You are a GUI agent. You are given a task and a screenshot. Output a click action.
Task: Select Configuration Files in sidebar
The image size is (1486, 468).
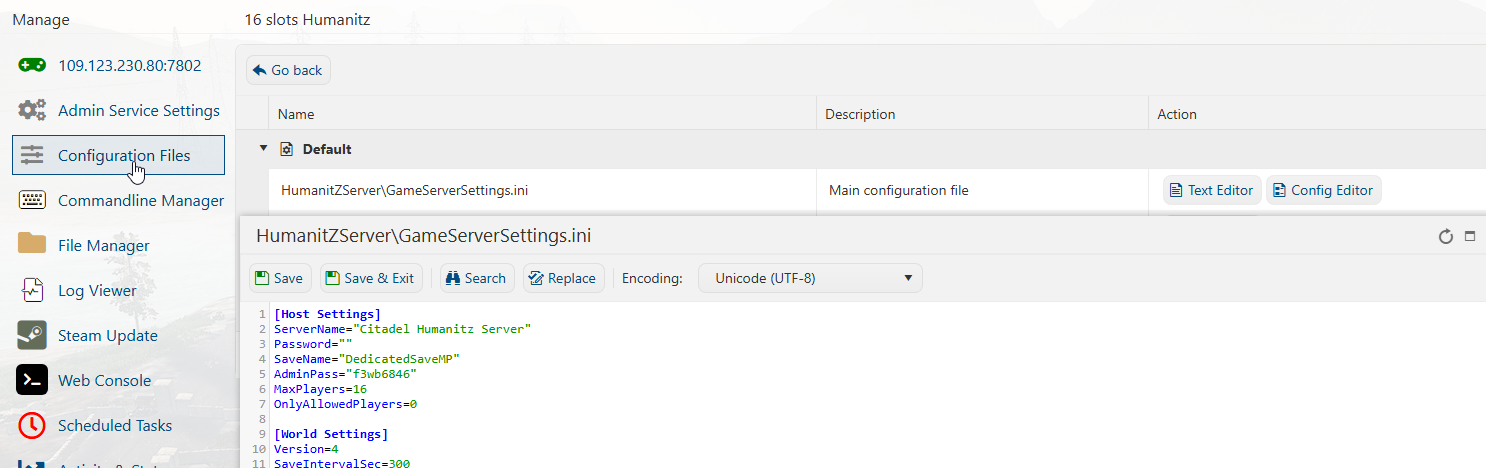[x=124, y=156]
